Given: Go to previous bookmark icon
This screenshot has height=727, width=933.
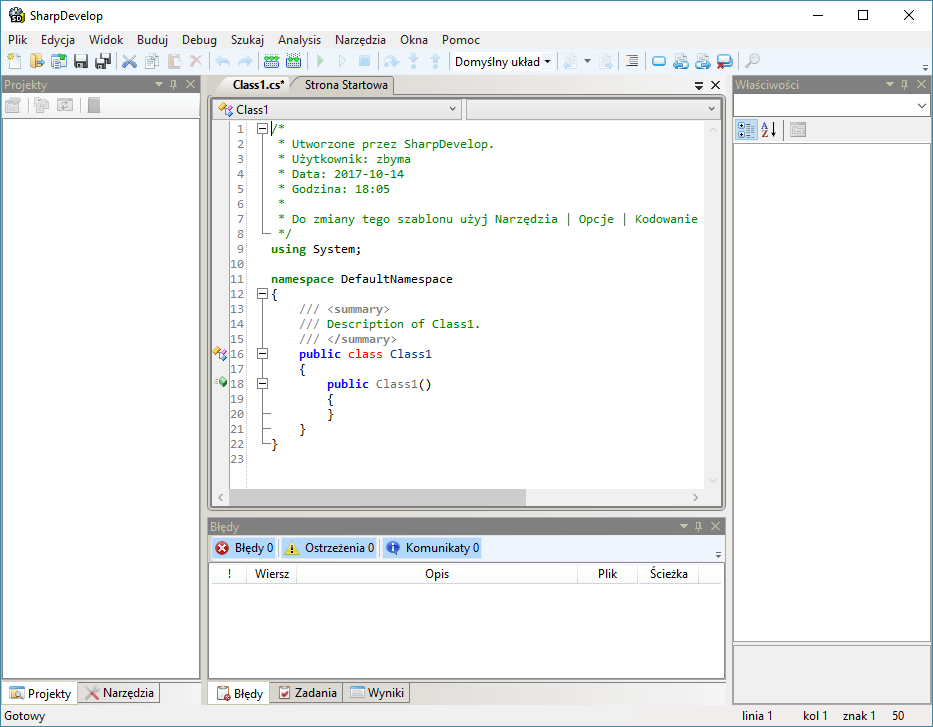Looking at the screenshot, I should pos(681,61).
